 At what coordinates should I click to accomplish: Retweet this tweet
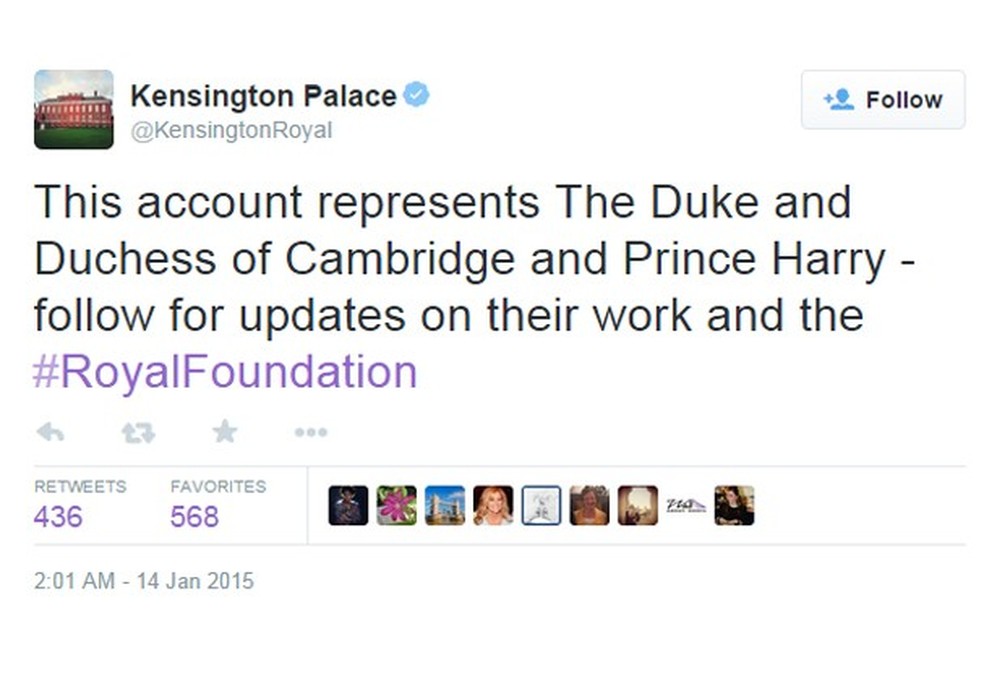(x=137, y=431)
